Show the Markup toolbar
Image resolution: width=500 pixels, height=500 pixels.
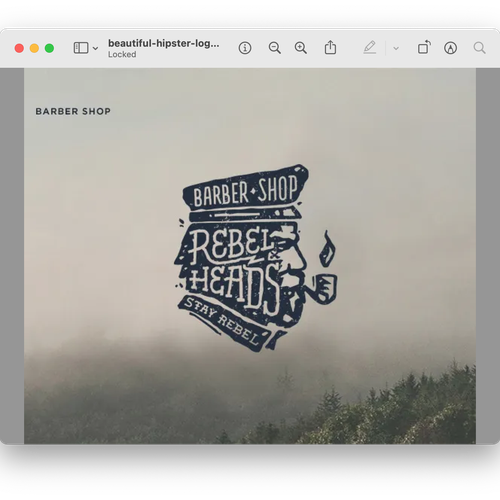coord(450,48)
